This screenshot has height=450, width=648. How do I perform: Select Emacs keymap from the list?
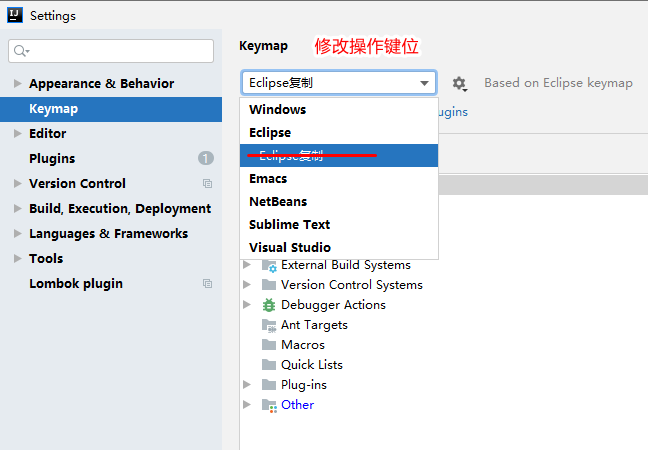coord(339,179)
